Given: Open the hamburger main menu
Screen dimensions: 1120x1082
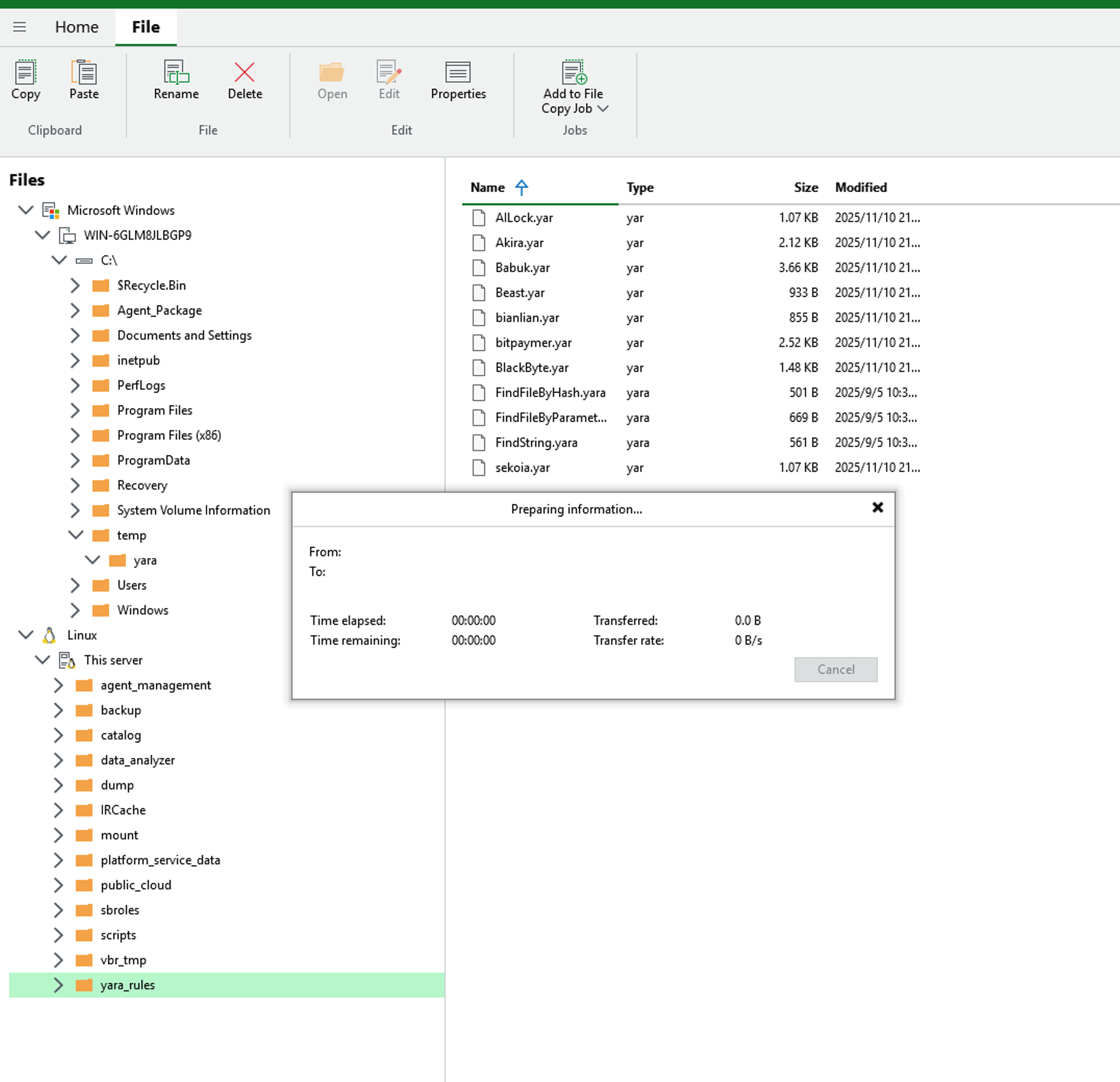Looking at the screenshot, I should coord(19,27).
